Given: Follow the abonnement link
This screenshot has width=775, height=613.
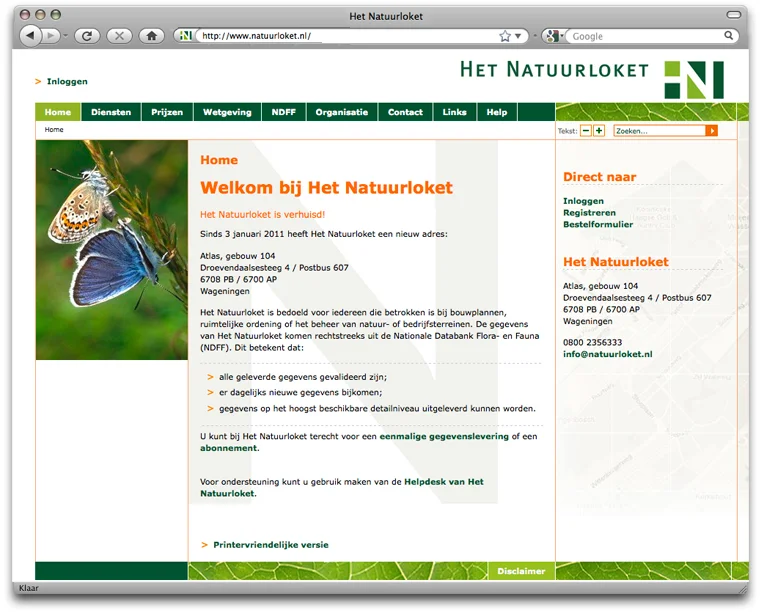Looking at the screenshot, I should (228, 448).
